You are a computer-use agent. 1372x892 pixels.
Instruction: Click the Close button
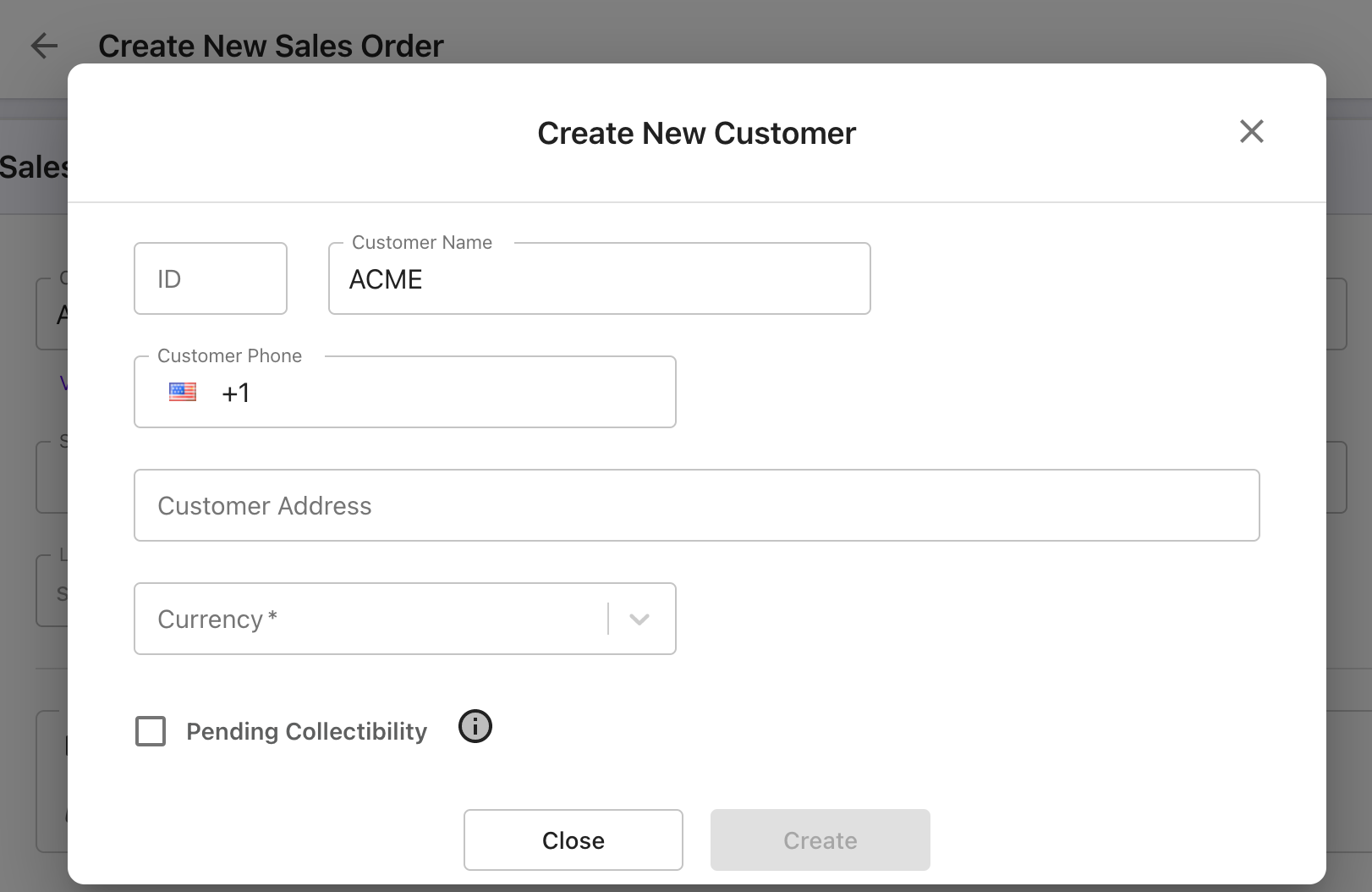(x=573, y=840)
